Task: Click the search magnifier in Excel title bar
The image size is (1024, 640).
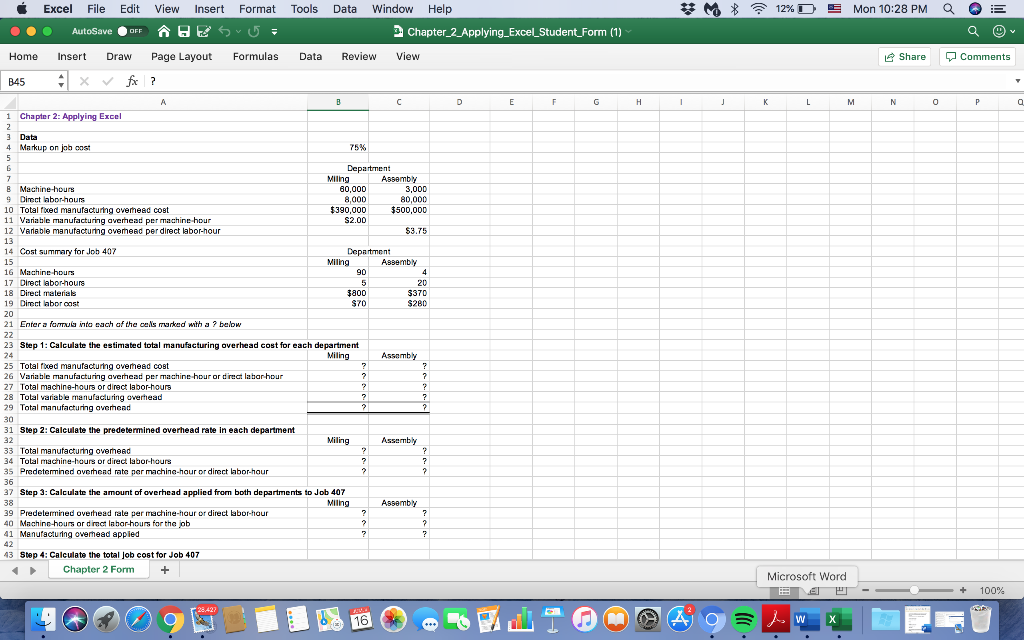Action: point(973,31)
